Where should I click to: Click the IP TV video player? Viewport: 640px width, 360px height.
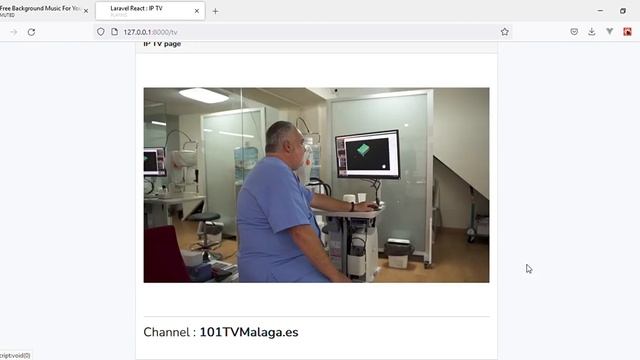coord(316,185)
